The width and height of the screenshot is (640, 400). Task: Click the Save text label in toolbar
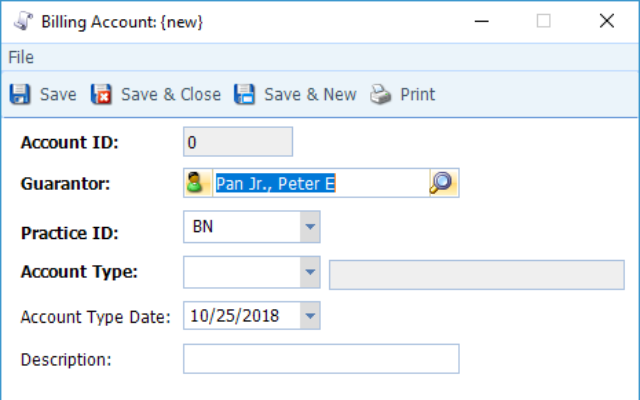pyautogui.click(x=58, y=94)
